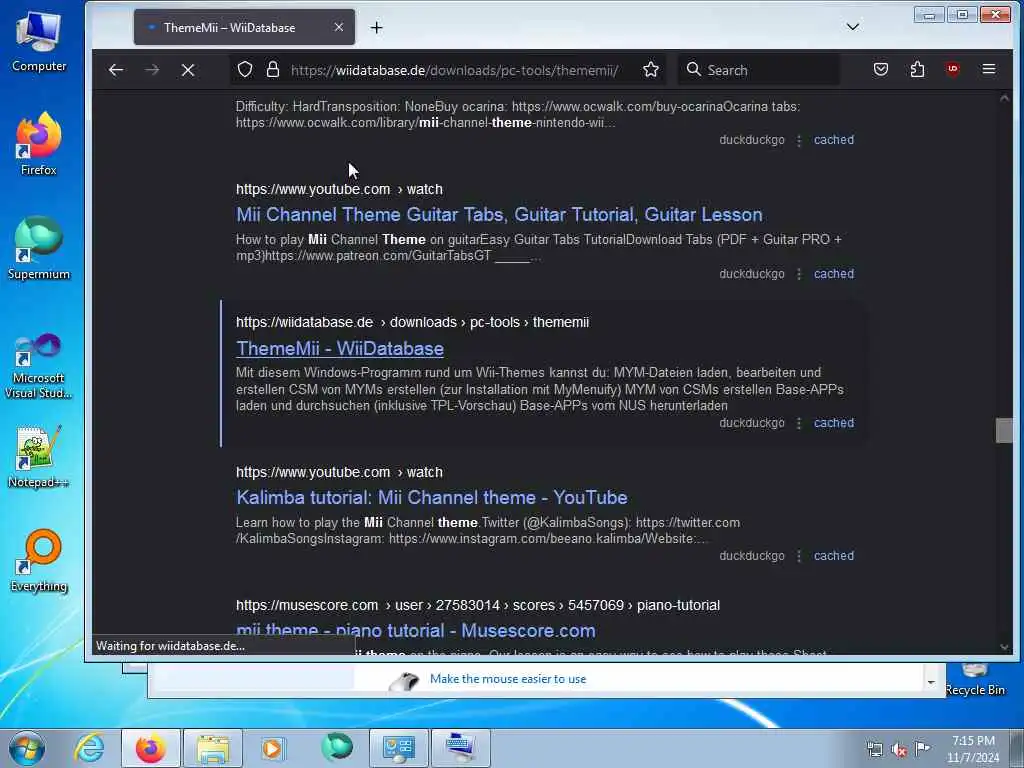Open the Firefox hamburger menu

tap(989, 69)
